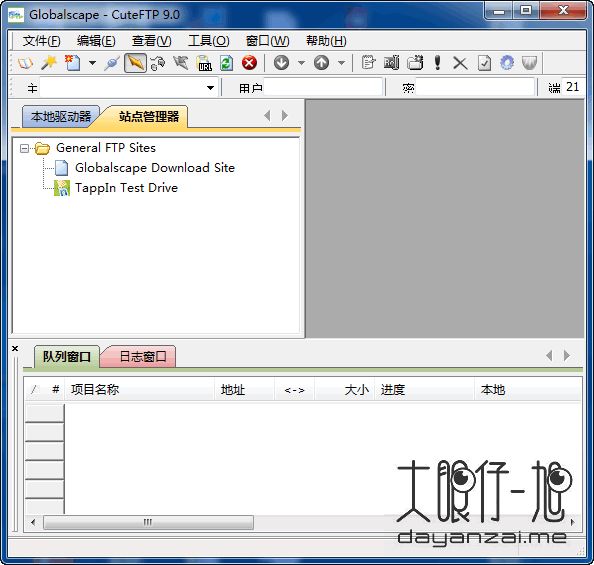Image resolution: width=594 pixels, height=565 pixels.
Task: Click the port field showing 21
Action: coord(572,87)
